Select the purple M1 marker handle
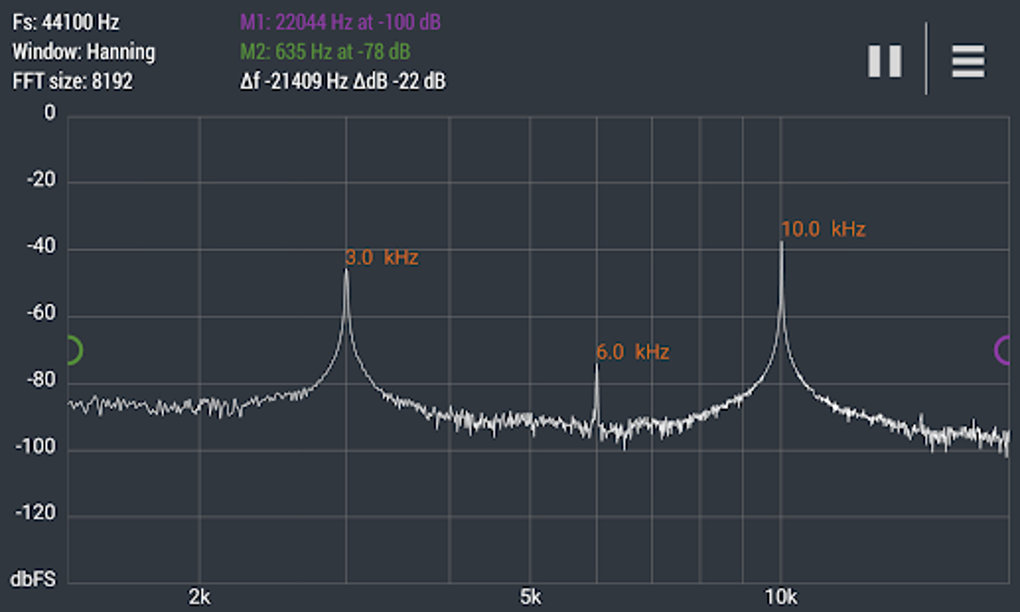 (x=1001, y=350)
